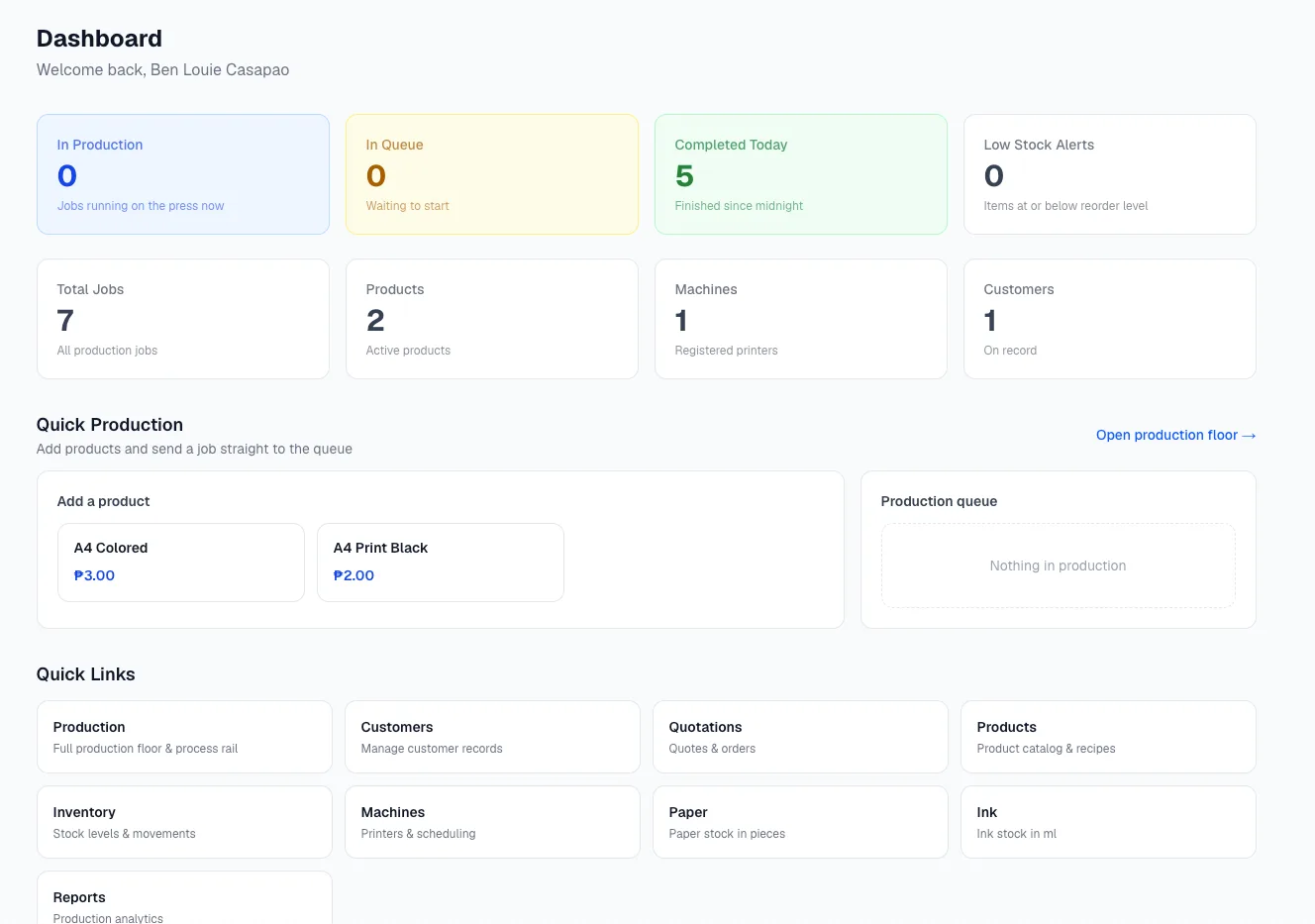Click 'Items at or below reorder level'
Image resolution: width=1315 pixels, height=924 pixels.
[1065, 206]
